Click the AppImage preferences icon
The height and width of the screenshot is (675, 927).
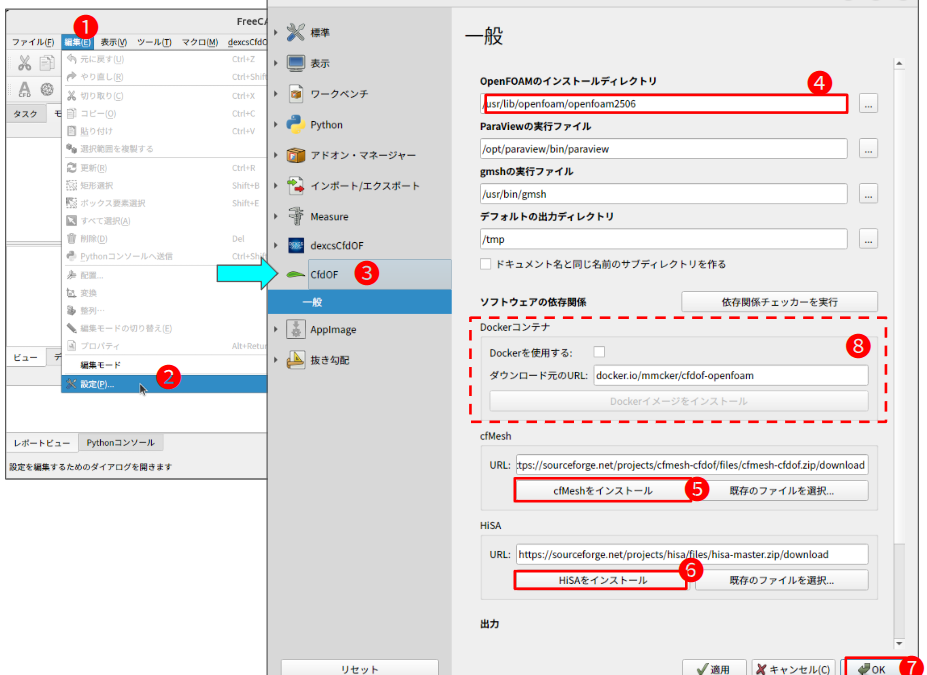tap(296, 329)
